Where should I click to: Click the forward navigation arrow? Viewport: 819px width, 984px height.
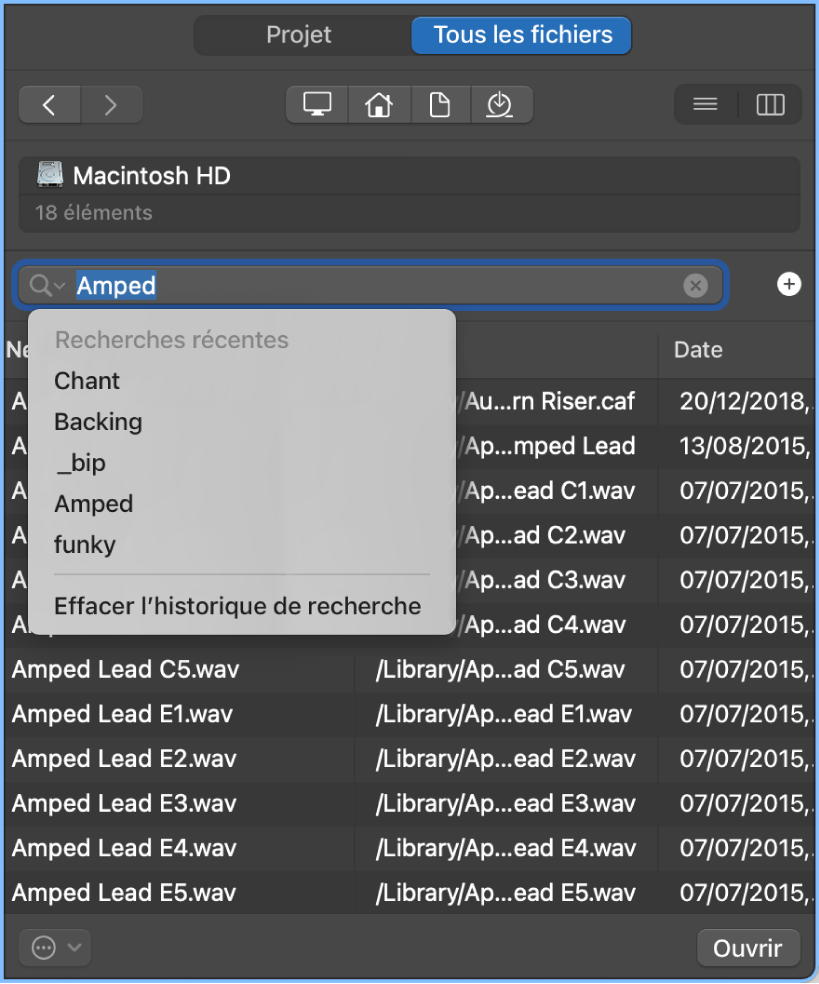point(112,104)
